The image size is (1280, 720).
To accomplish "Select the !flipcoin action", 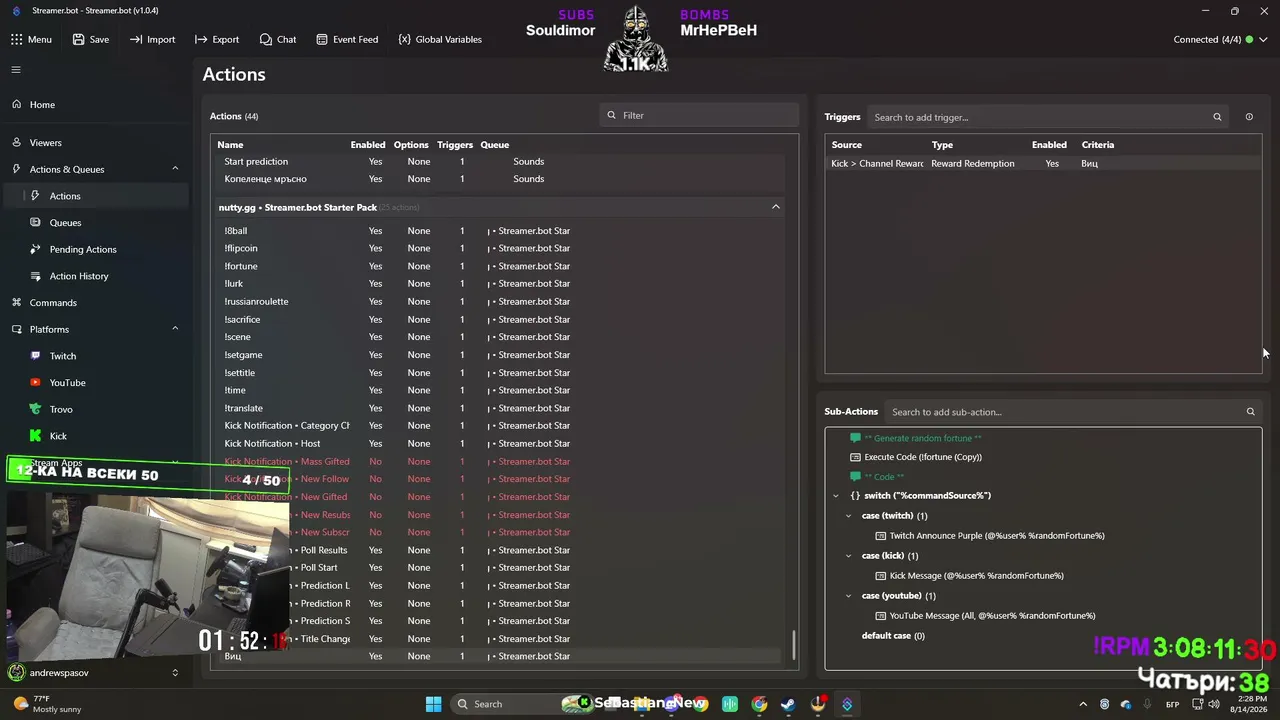I will [501, 248].
